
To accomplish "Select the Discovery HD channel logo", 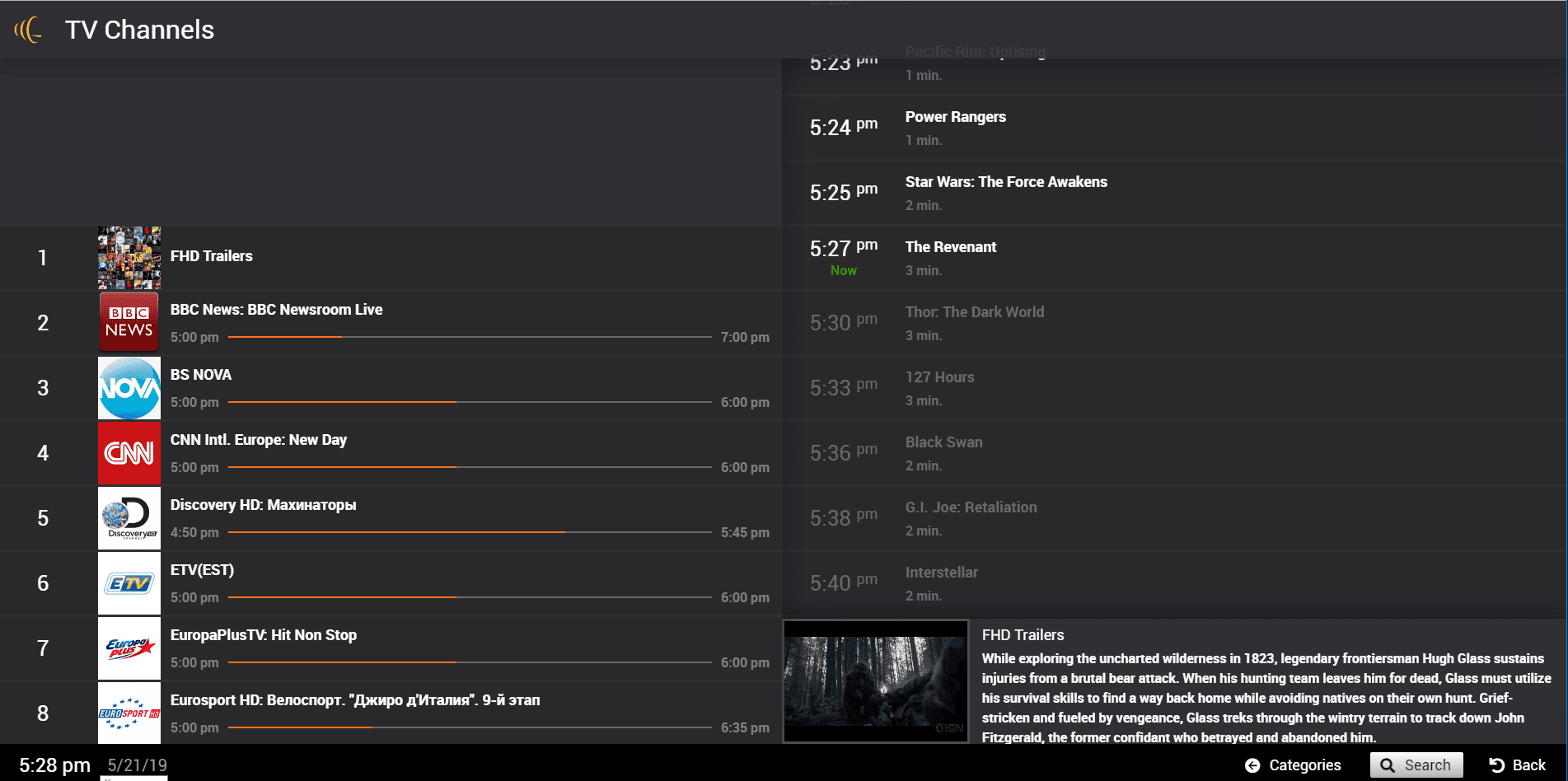I will [x=129, y=518].
